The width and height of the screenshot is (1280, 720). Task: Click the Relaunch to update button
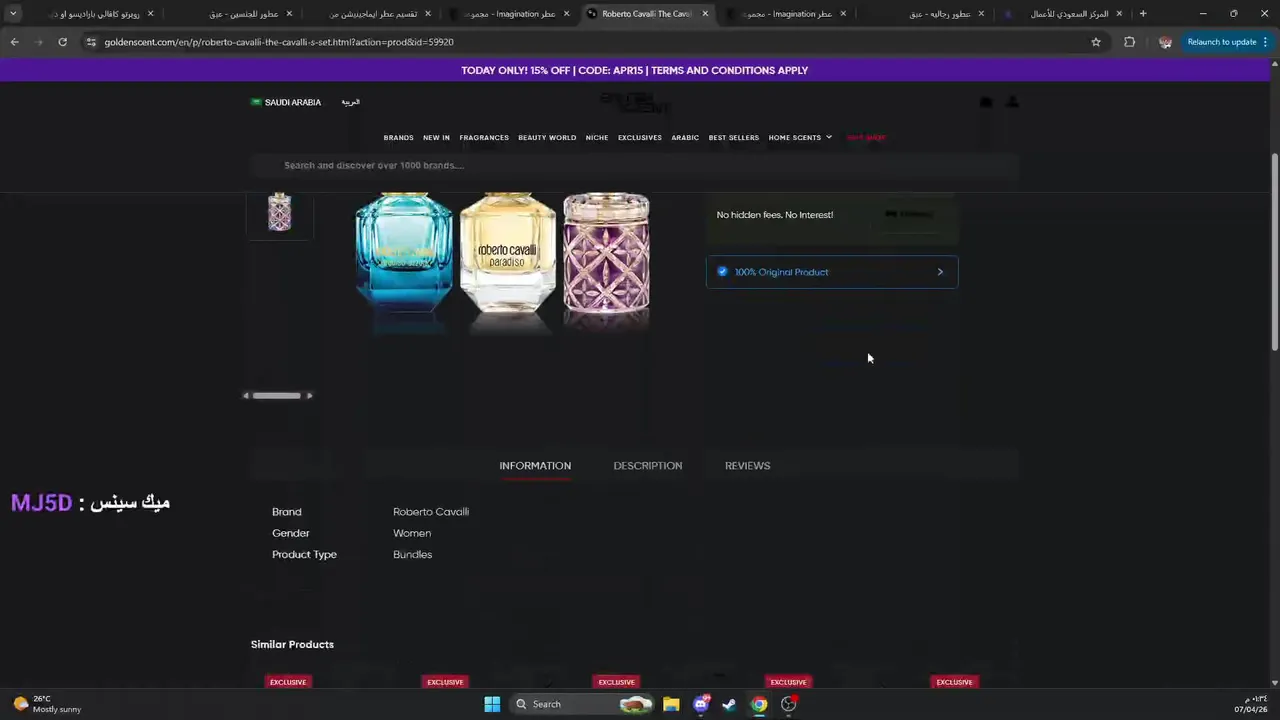point(1221,42)
